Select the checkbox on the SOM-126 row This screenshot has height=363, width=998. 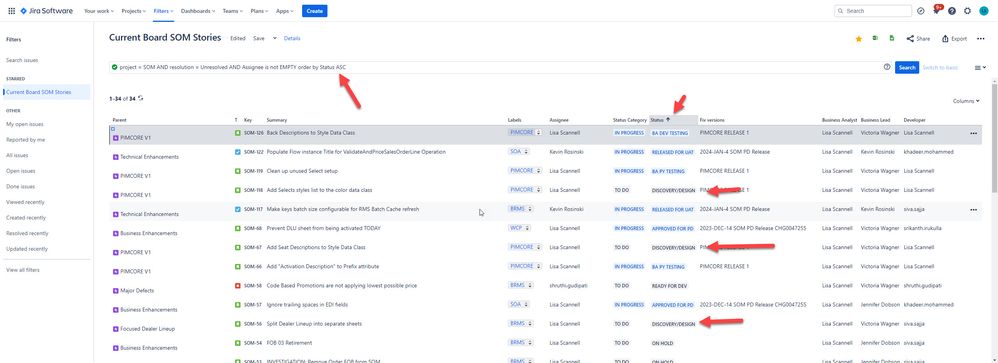click(113, 129)
